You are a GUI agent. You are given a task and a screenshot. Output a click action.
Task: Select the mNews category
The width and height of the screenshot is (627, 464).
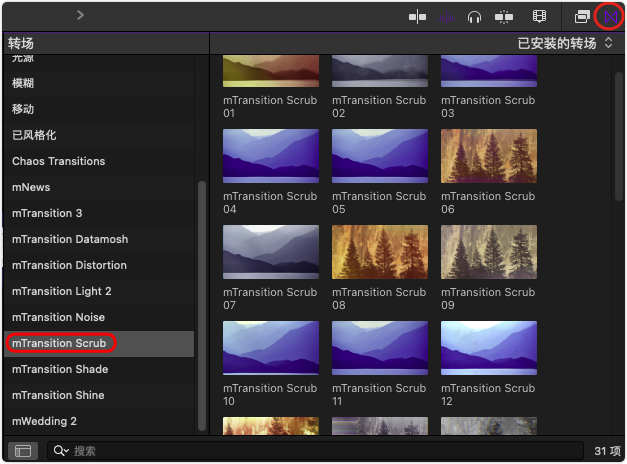[x=99, y=187]
